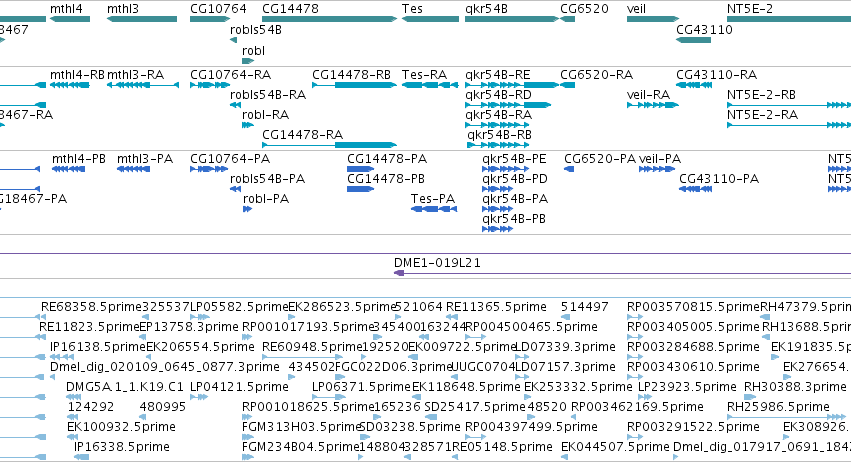This screenshot has width=851, height=462.
Task: Click EST label IP16338.5prime
Action: (x=122, y=447)
